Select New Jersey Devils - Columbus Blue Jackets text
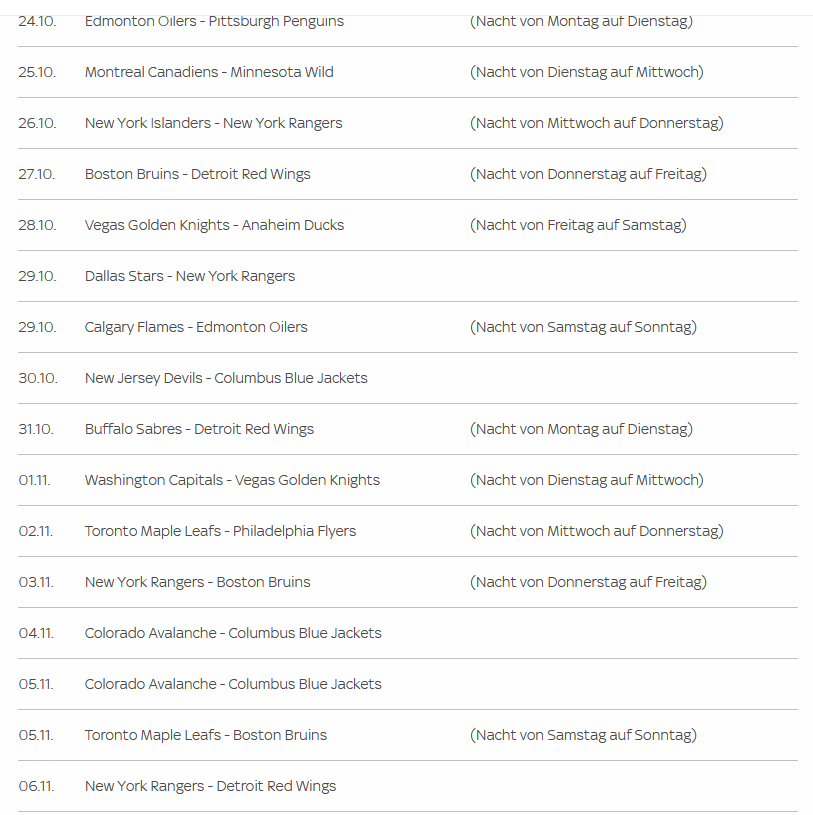Viewport: 813px width, 815px height. click(x=226, y=378)
